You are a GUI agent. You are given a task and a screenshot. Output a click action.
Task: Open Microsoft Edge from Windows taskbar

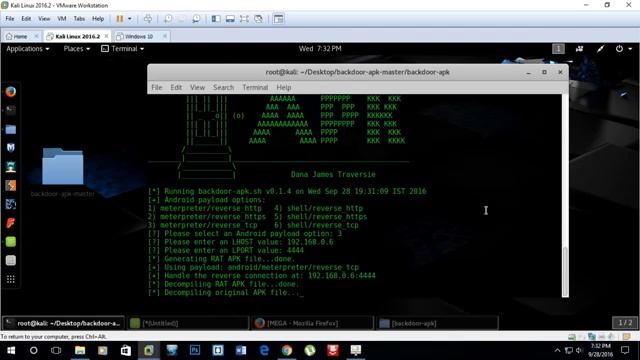(264, 350)
